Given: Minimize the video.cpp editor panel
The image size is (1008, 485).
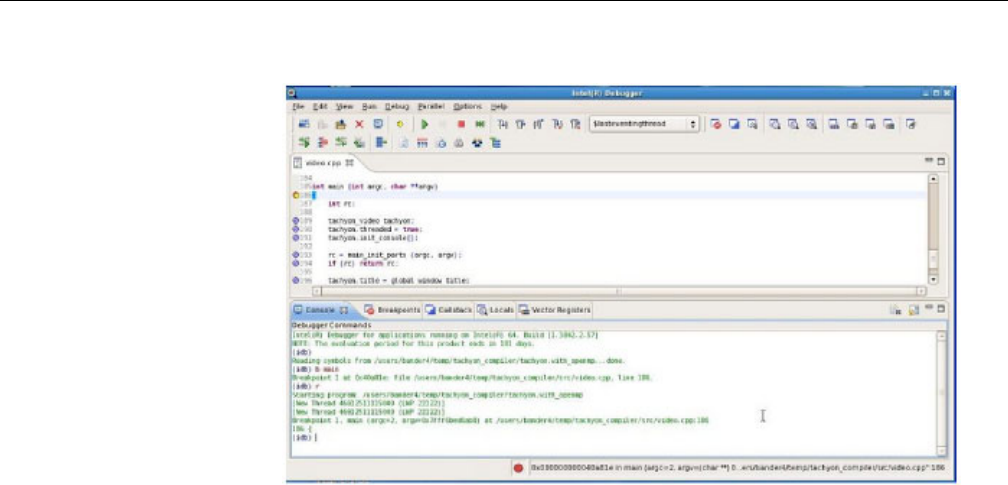Looking at the screenshot, I should pyautogui.click(x=930, y=161).
